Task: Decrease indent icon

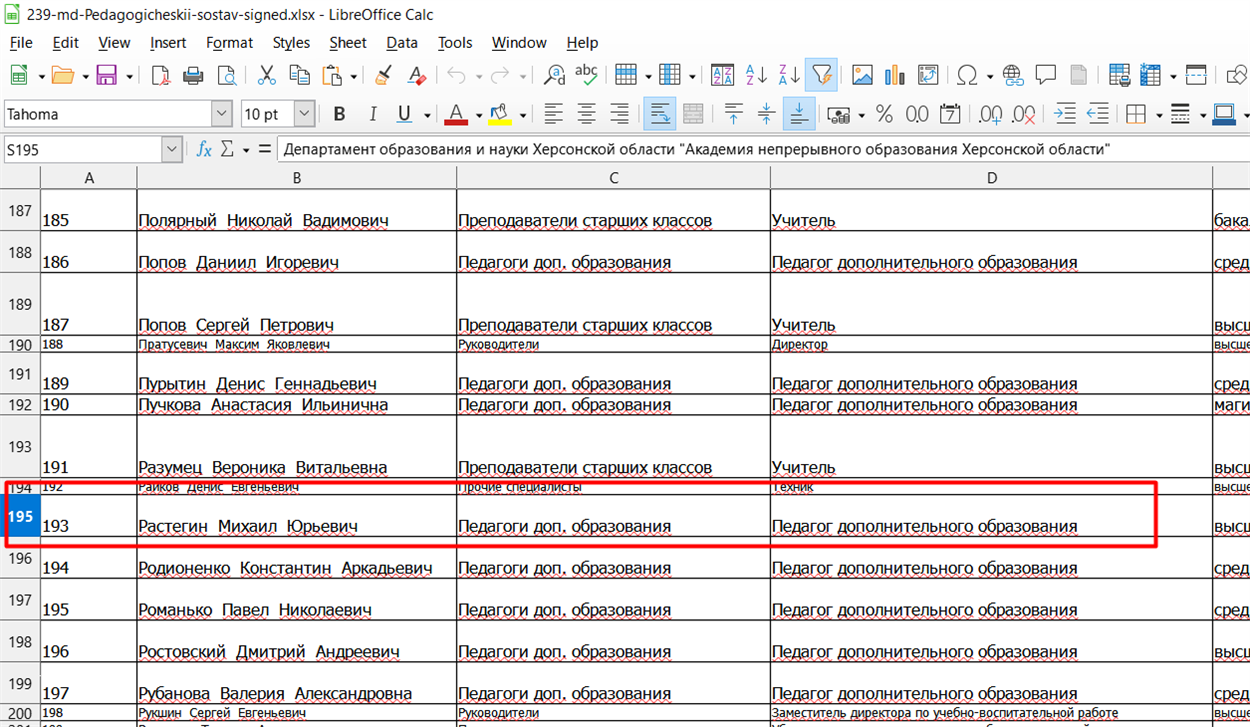Action: pos(1098,114)
